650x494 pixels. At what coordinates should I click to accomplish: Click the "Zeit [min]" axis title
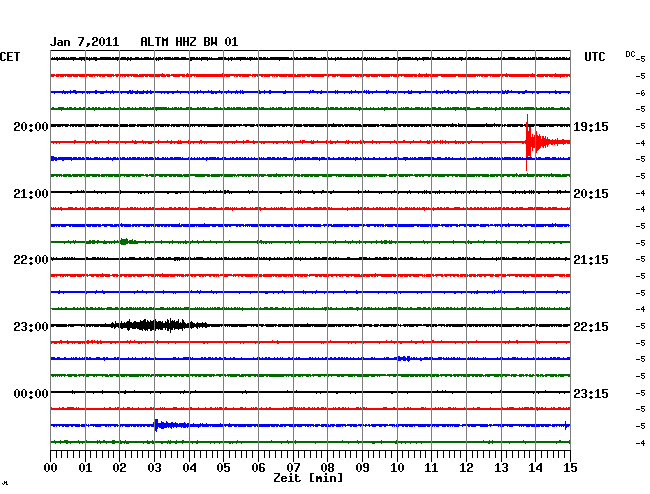(x=308, y=478)
